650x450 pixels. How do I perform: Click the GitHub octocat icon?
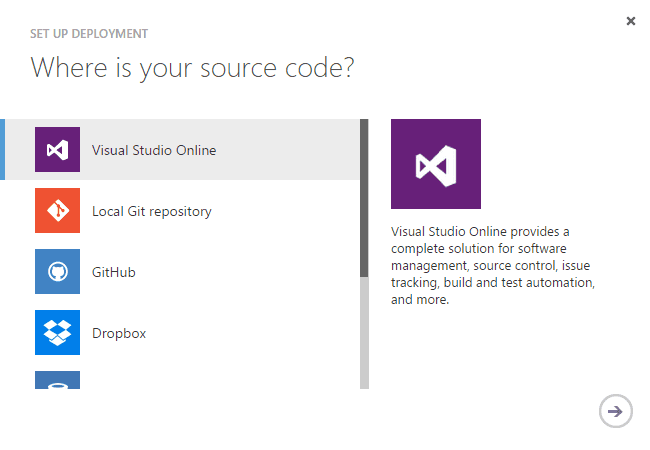pos(57,272)
